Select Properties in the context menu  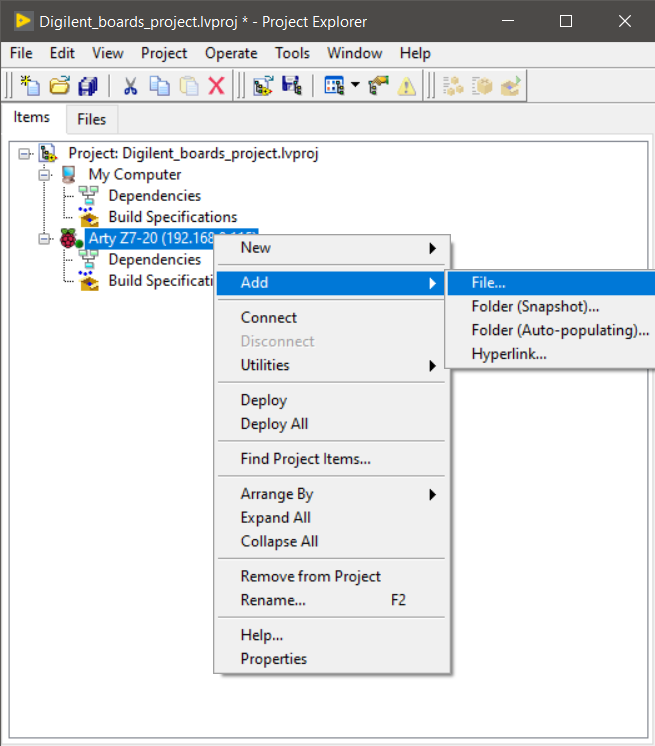pyautogui.click(x=332, y=659)
